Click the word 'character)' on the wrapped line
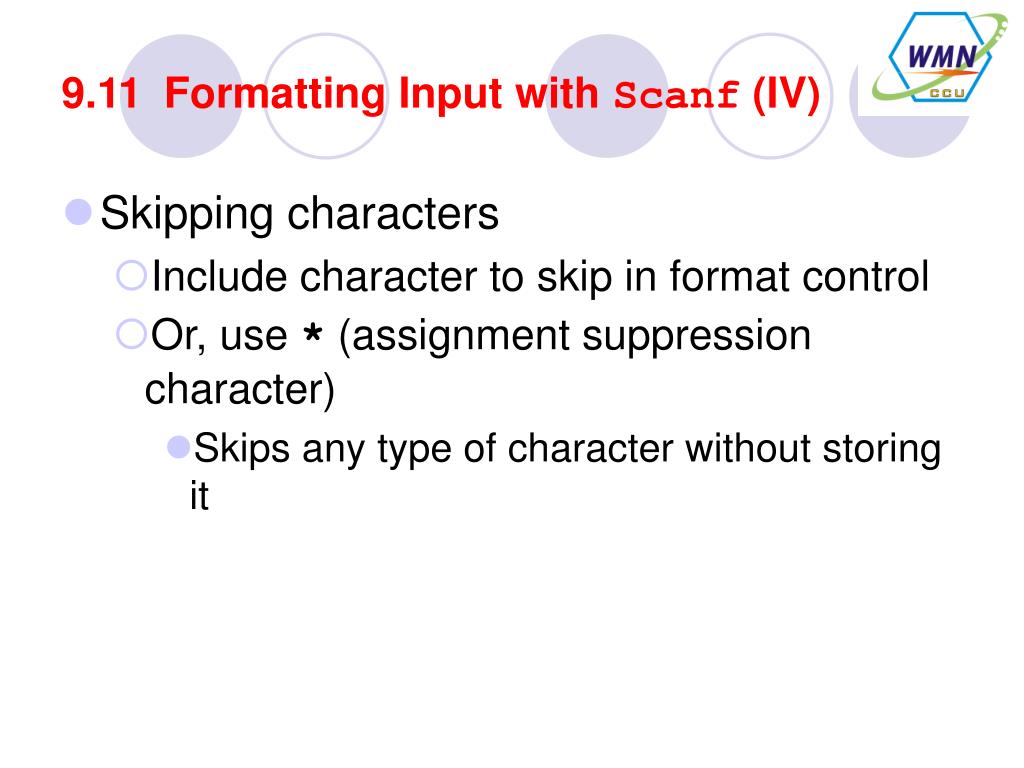Image resolution: width=1024 pixels, height=768 pixels. pyautogui.click(x=240, y=390)
